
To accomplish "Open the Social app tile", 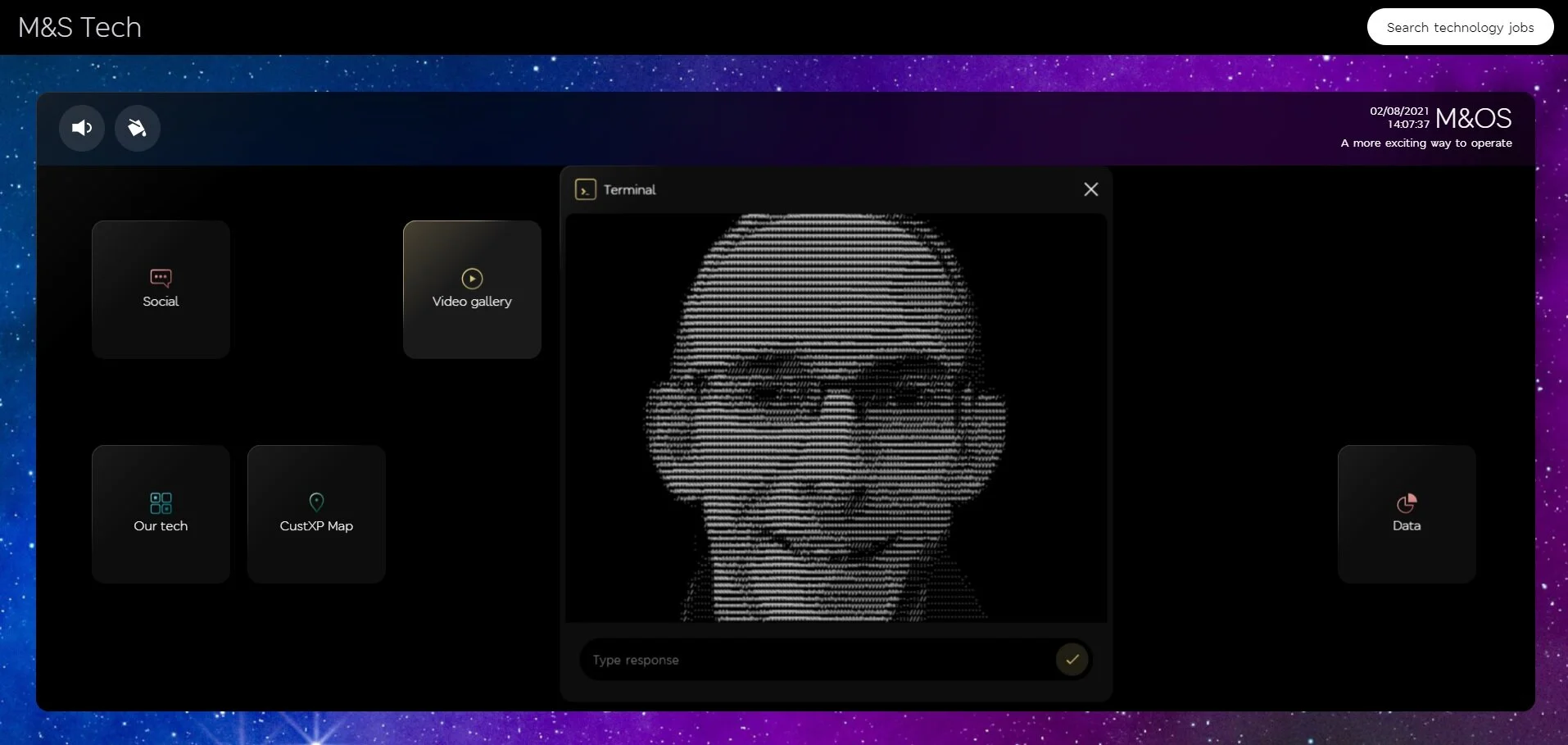I will point(161,289).
